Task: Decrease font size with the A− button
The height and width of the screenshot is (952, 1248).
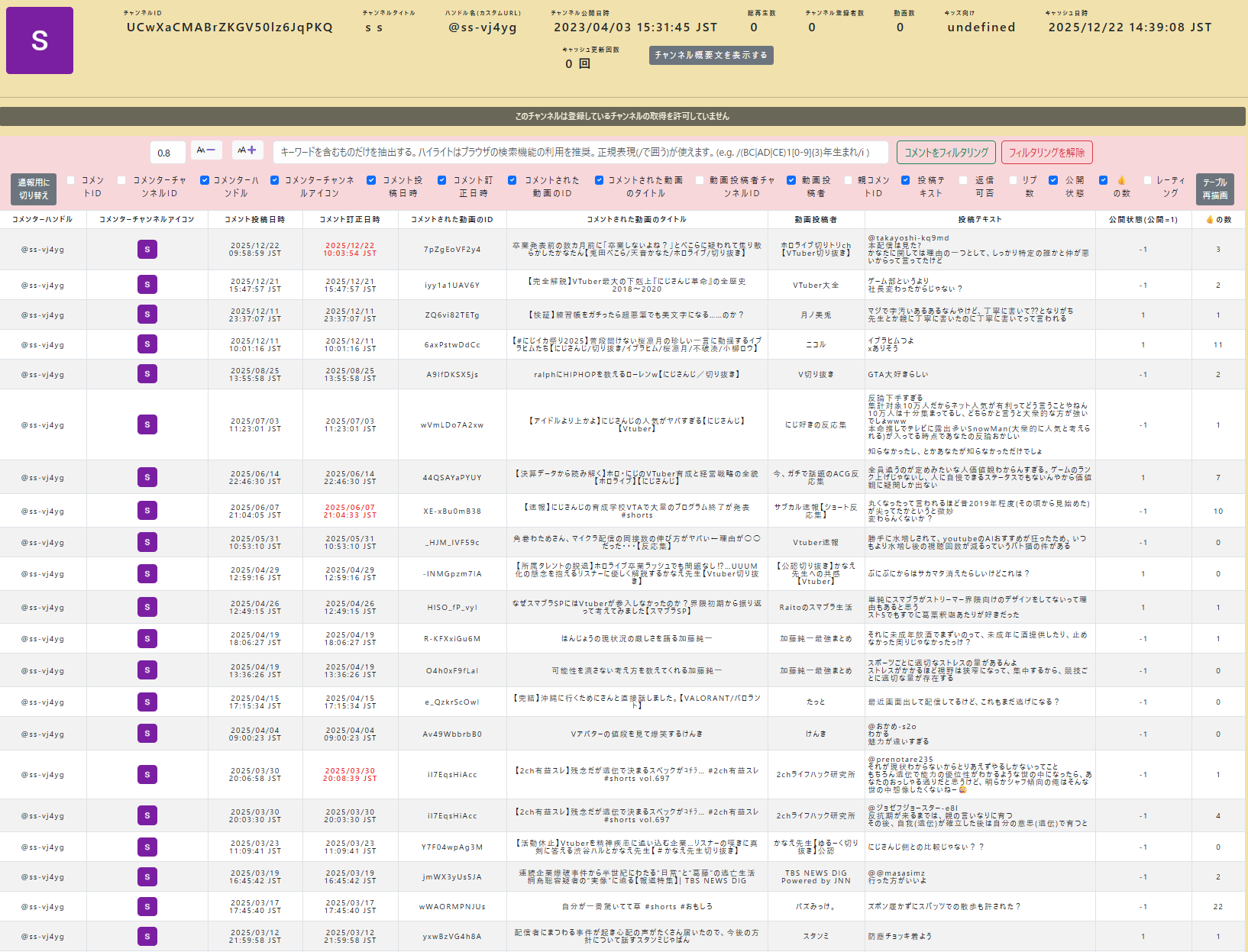Action: 206,151
